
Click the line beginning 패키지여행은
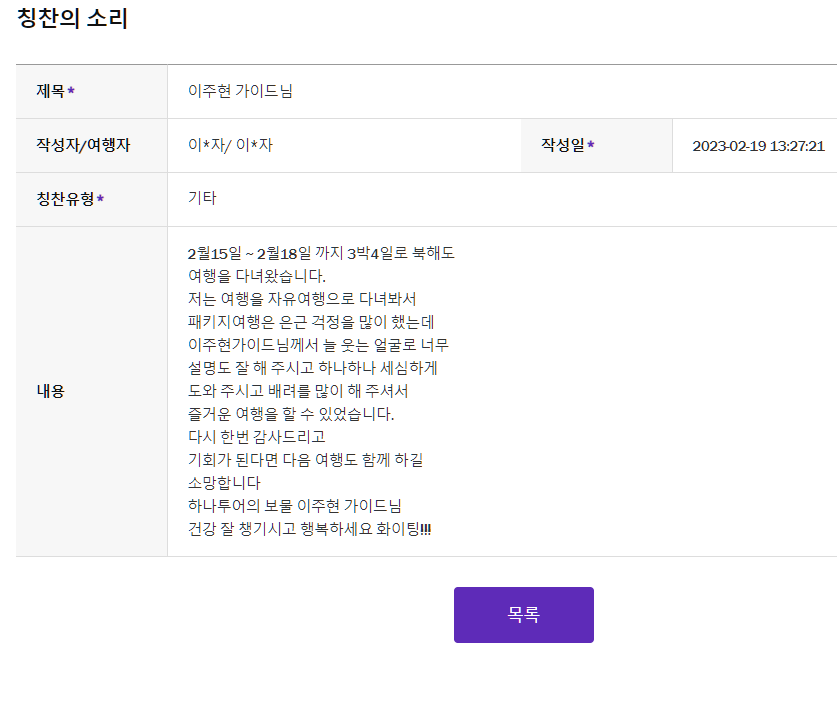[x=311, y=322]
